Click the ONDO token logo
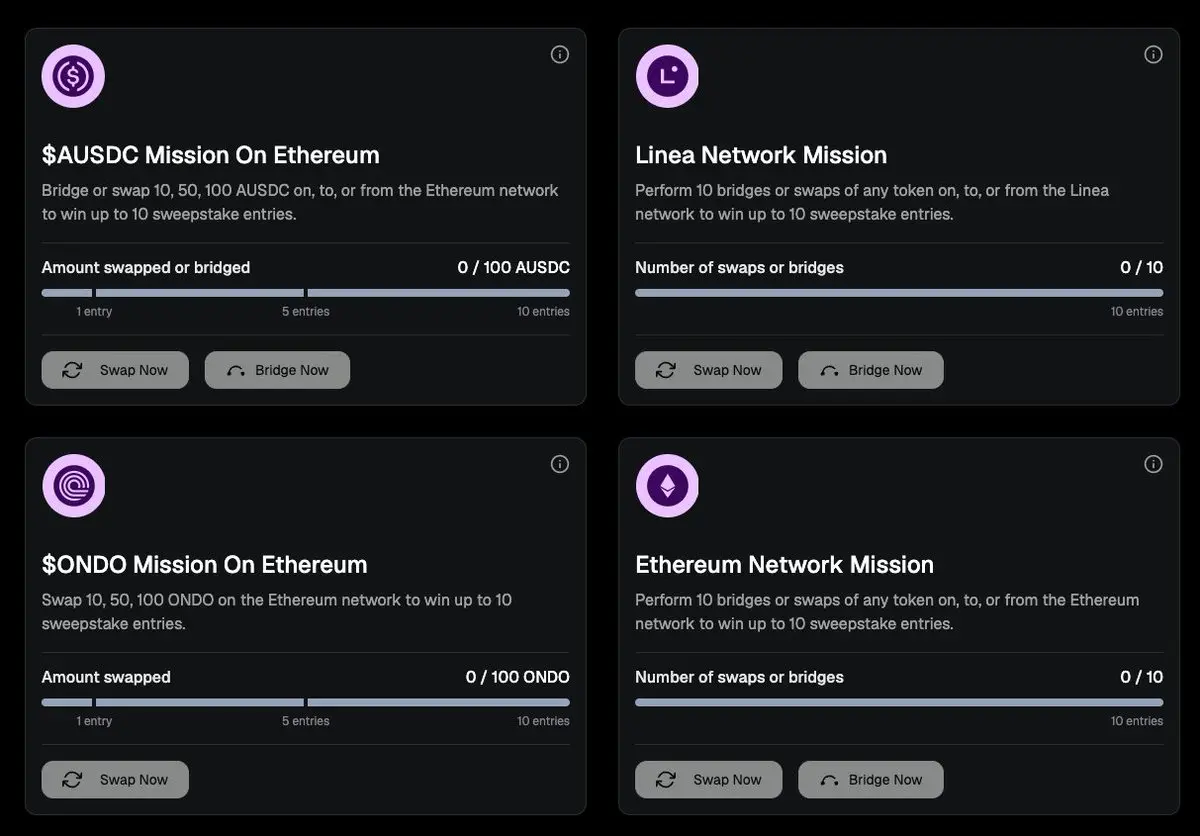Image resolution: width=1200 pixels, height=836 pixels. (73, 486)
